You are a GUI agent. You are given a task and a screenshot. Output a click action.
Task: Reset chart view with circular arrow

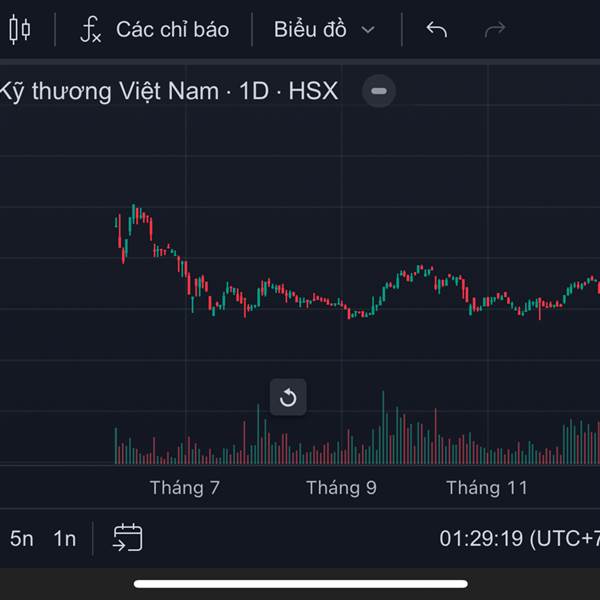tap(288, 397)
